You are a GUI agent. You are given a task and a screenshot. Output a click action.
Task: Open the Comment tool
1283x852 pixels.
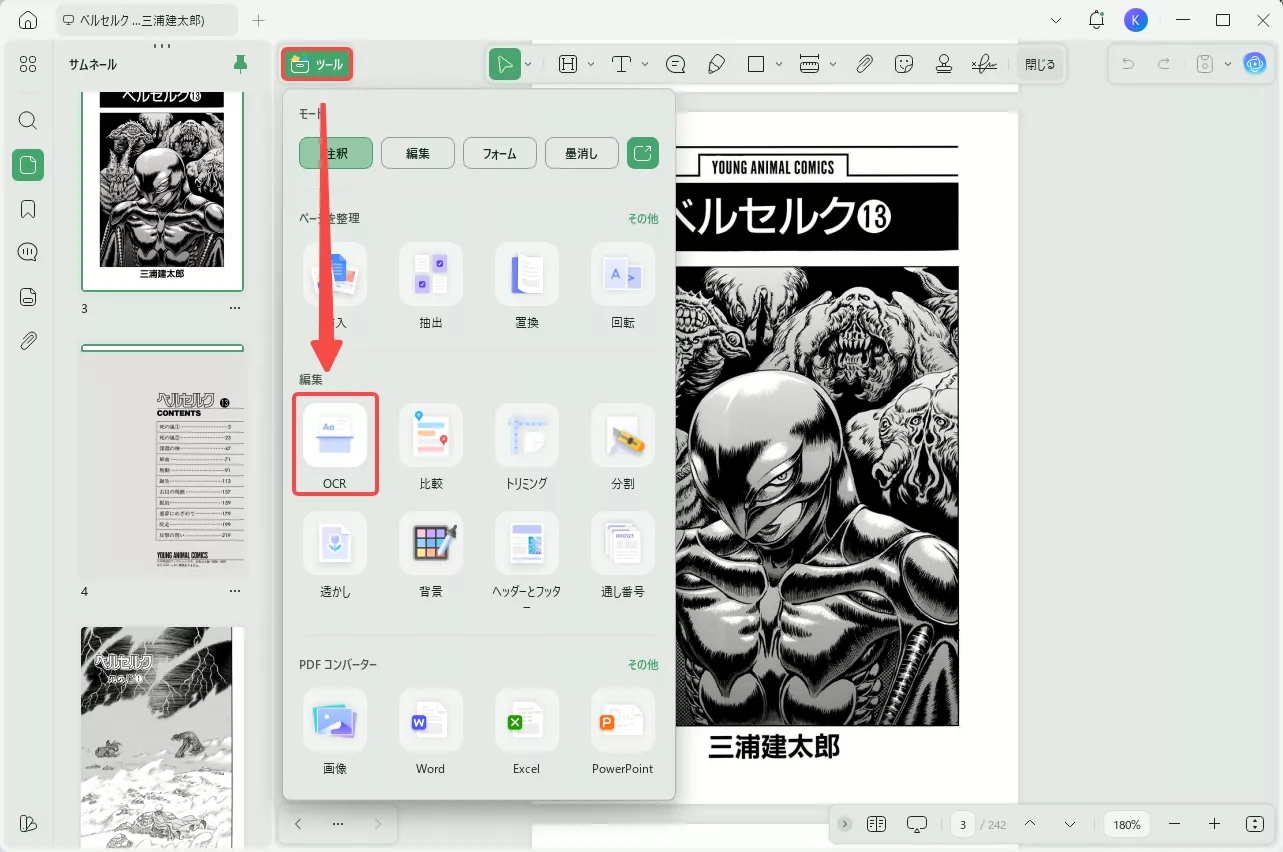point(676,63)
